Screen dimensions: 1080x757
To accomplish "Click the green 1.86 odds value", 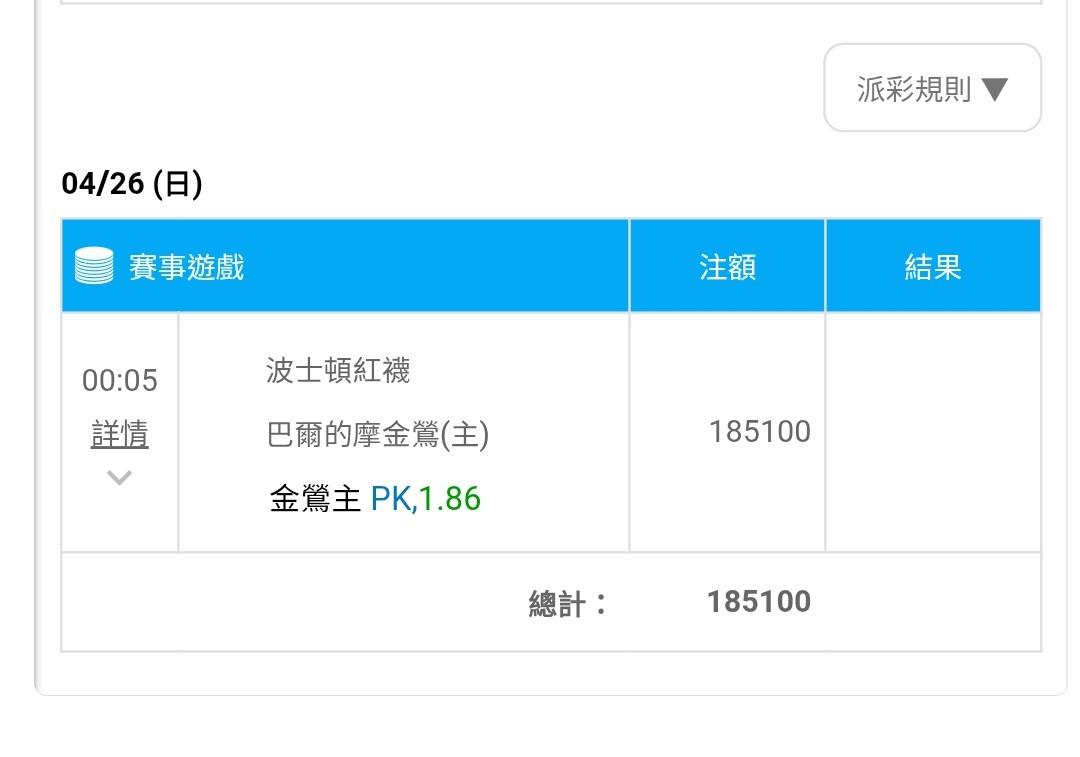I will 450,498.
